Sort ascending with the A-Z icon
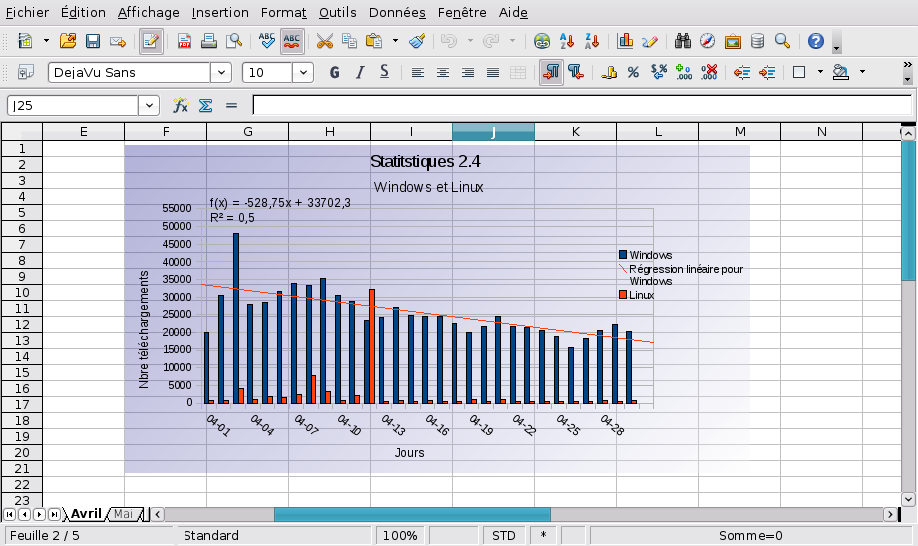The image size is (918, 546). 567,41
